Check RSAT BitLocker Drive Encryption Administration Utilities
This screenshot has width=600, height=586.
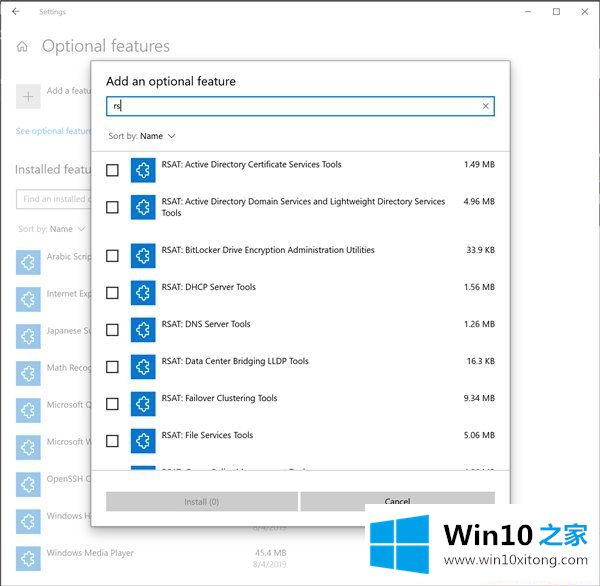click(x=112, y=256)
